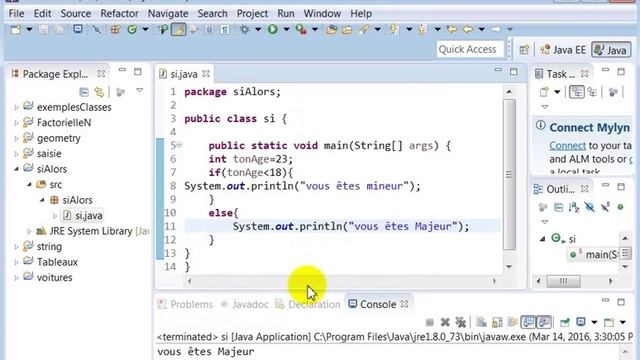640x360 pixels.
Task: Select the Tableaux project
Action: [57, 262]
